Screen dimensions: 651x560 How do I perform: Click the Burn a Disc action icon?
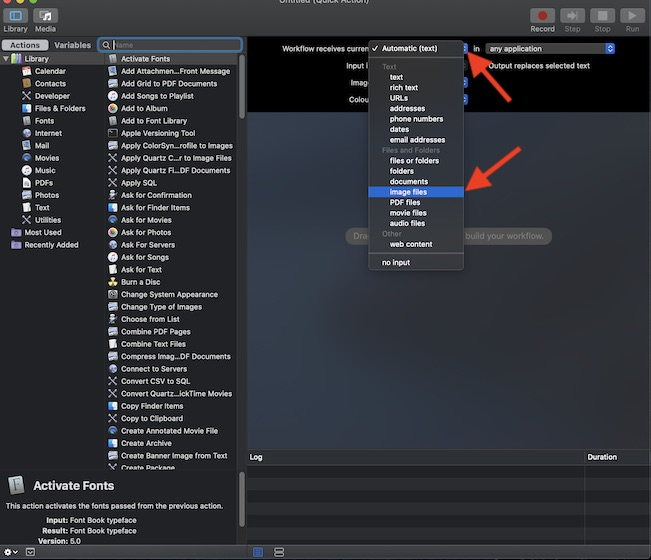112,282
